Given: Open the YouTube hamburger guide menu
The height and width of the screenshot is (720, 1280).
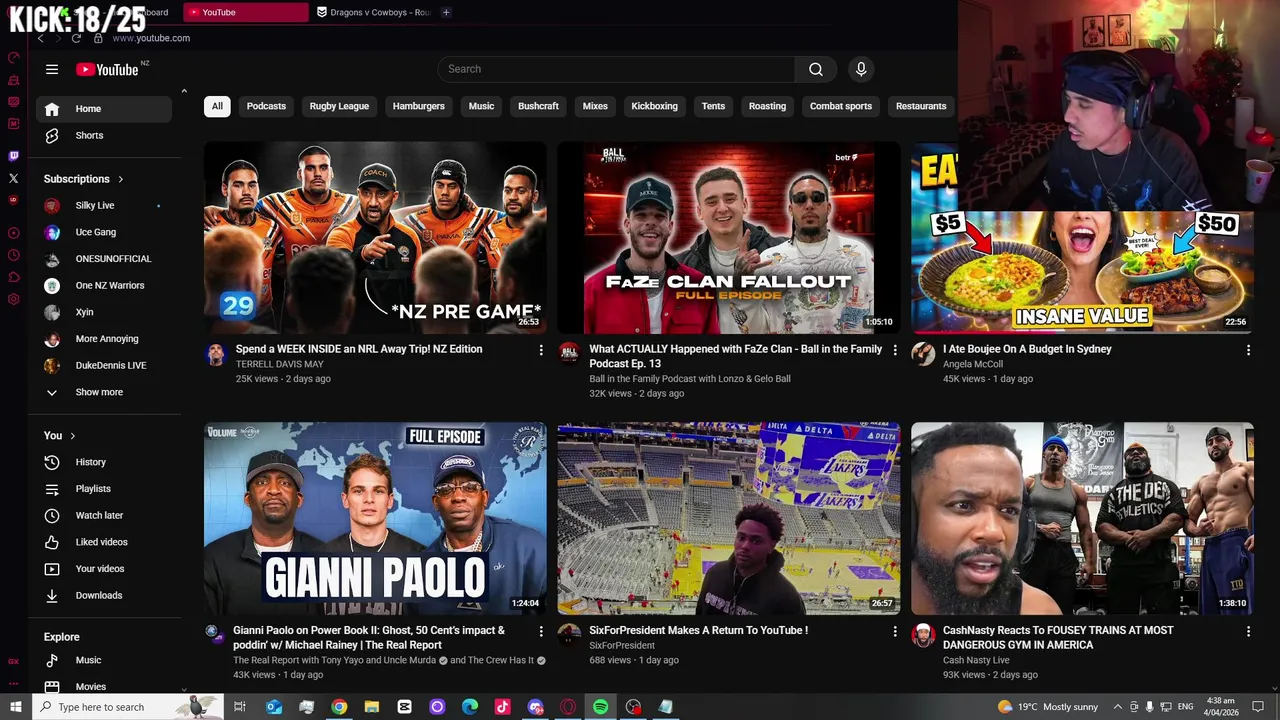Looking at the screenshot, I should 52,69.
